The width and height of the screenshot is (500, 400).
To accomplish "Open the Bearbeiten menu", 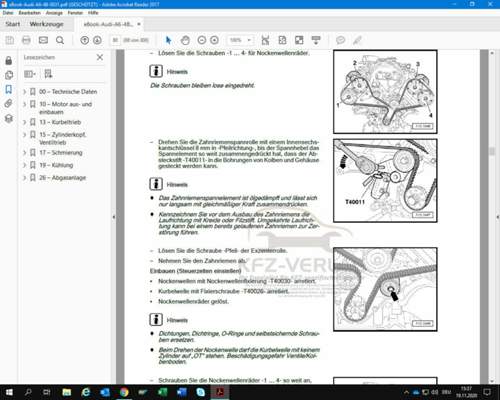I will click(x=30, y=13).
